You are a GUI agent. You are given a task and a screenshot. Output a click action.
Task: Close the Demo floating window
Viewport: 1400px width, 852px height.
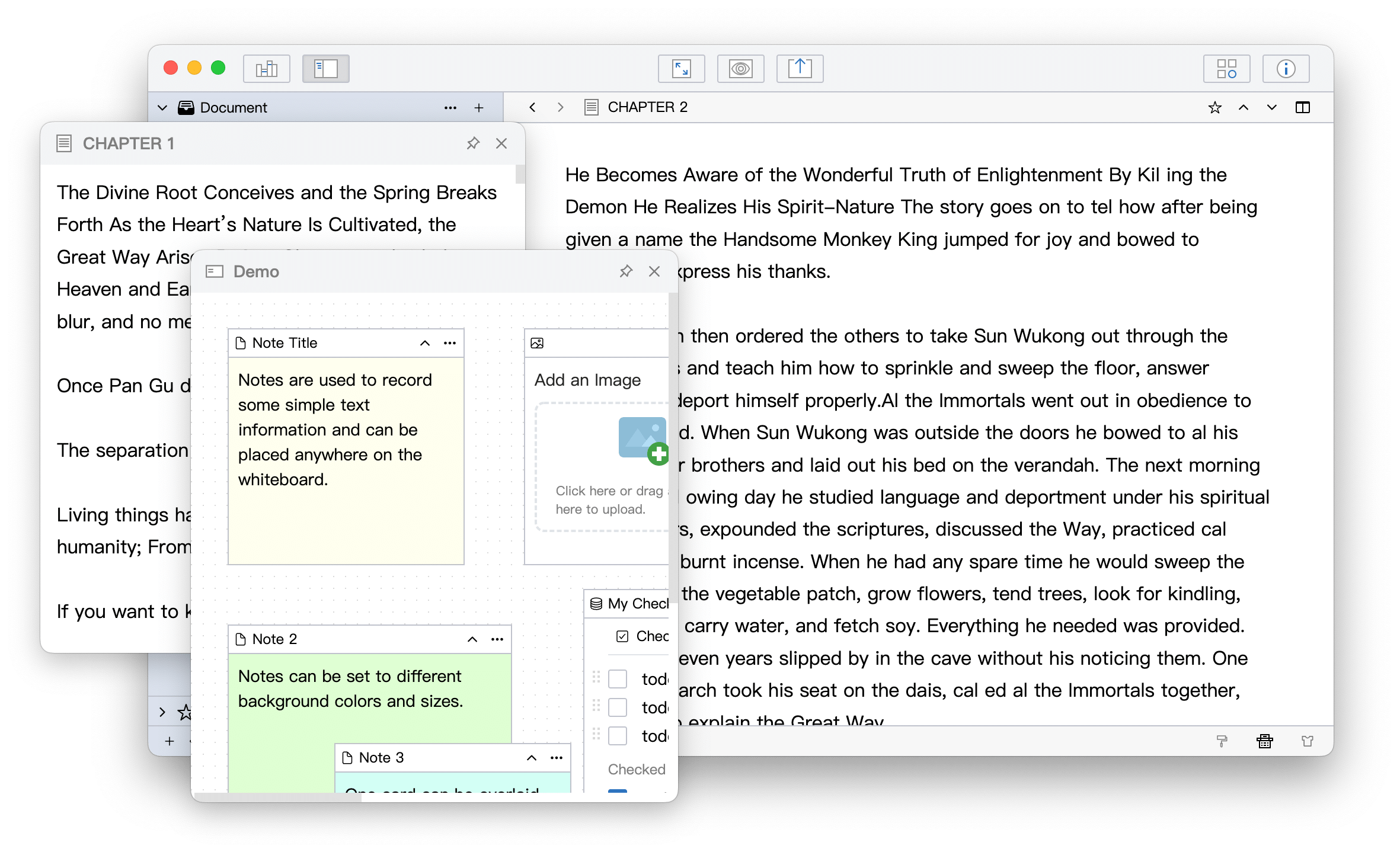(x=654, y=271)
